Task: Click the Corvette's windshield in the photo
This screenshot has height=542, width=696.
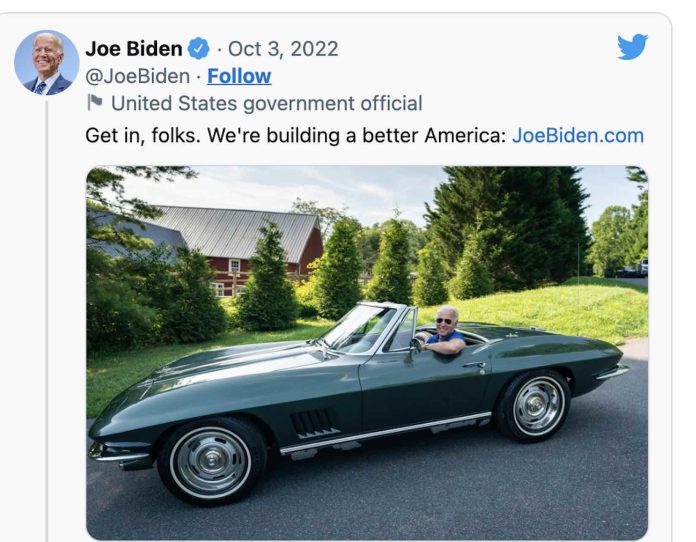Action: coord(358,328)
